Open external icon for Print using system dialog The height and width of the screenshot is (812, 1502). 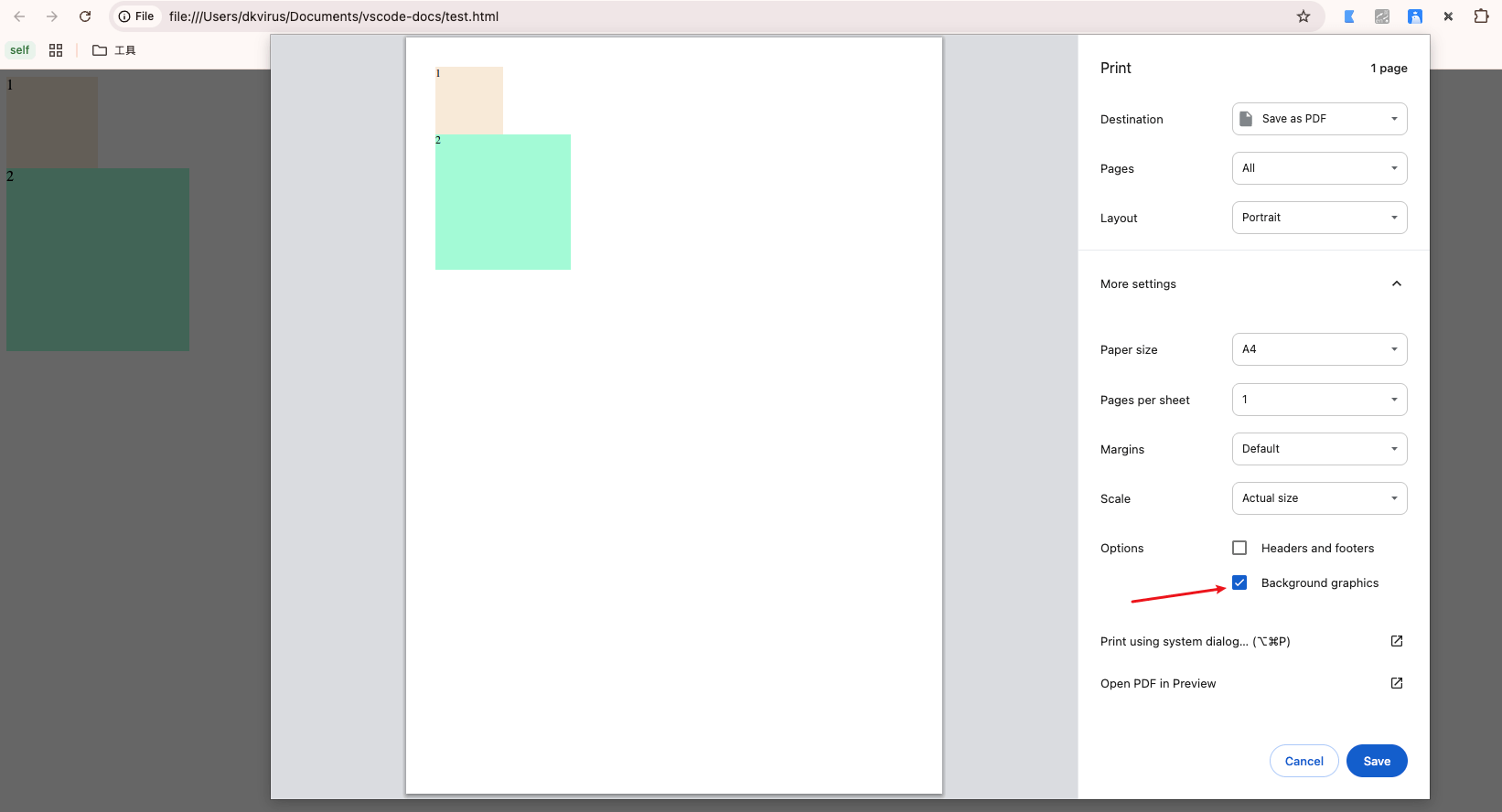(1396, 641)
